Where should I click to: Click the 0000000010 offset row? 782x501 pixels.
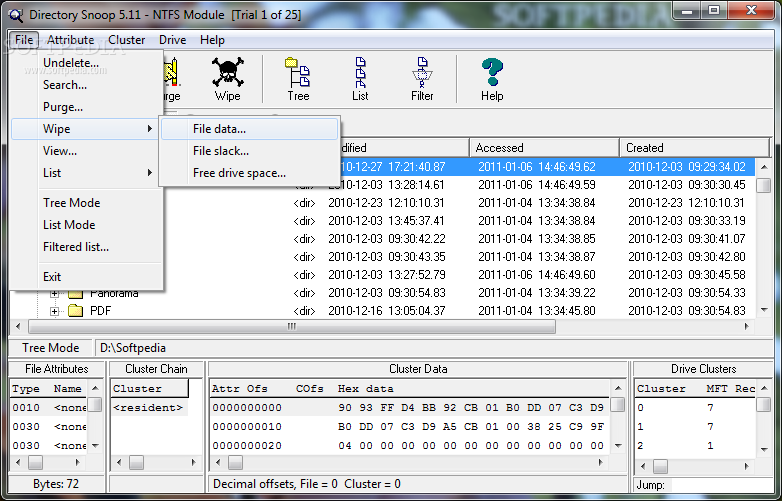click(409, 427)
